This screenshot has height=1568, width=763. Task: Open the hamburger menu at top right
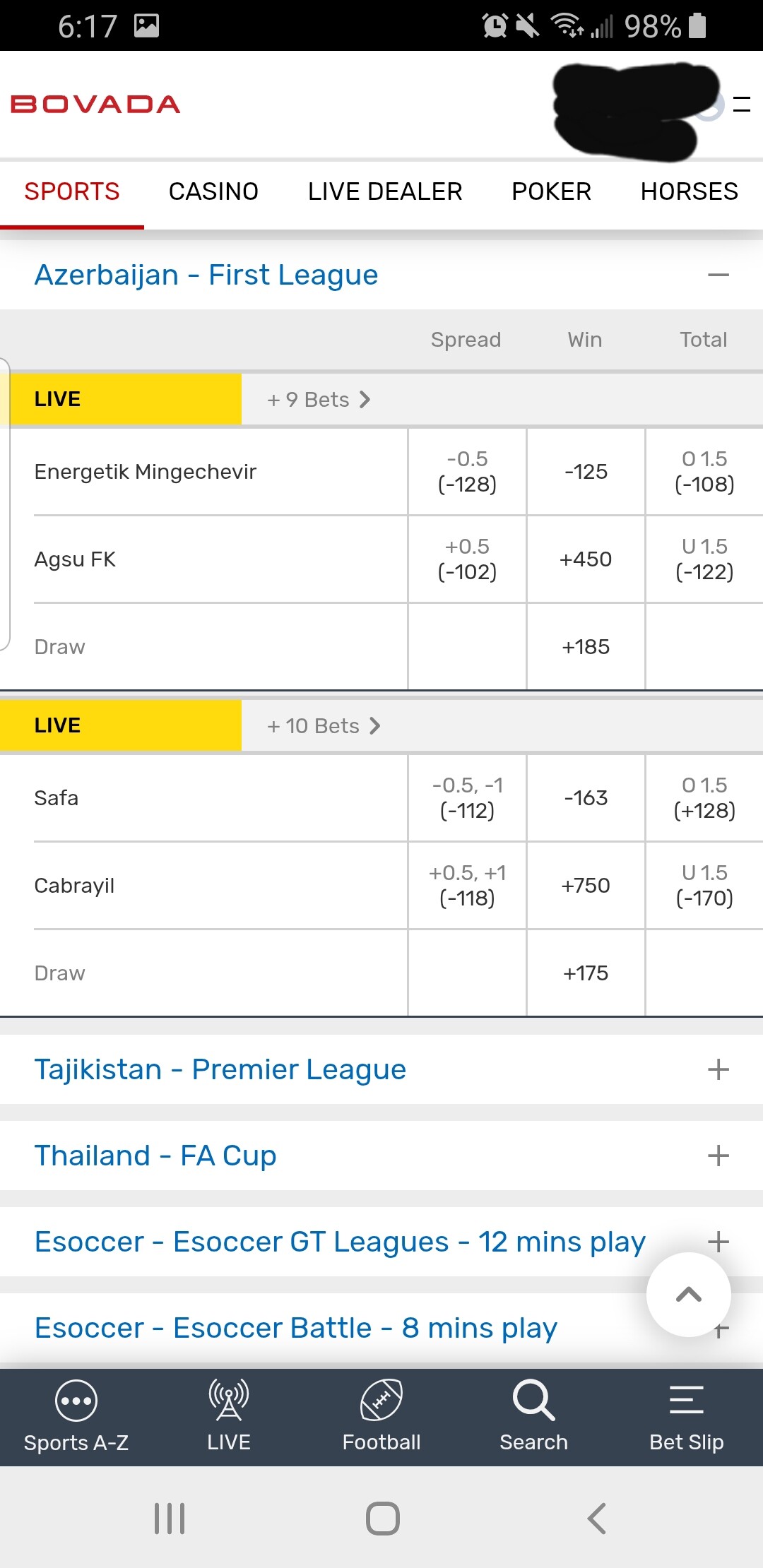pyautogui.click(x=741, y=105)
